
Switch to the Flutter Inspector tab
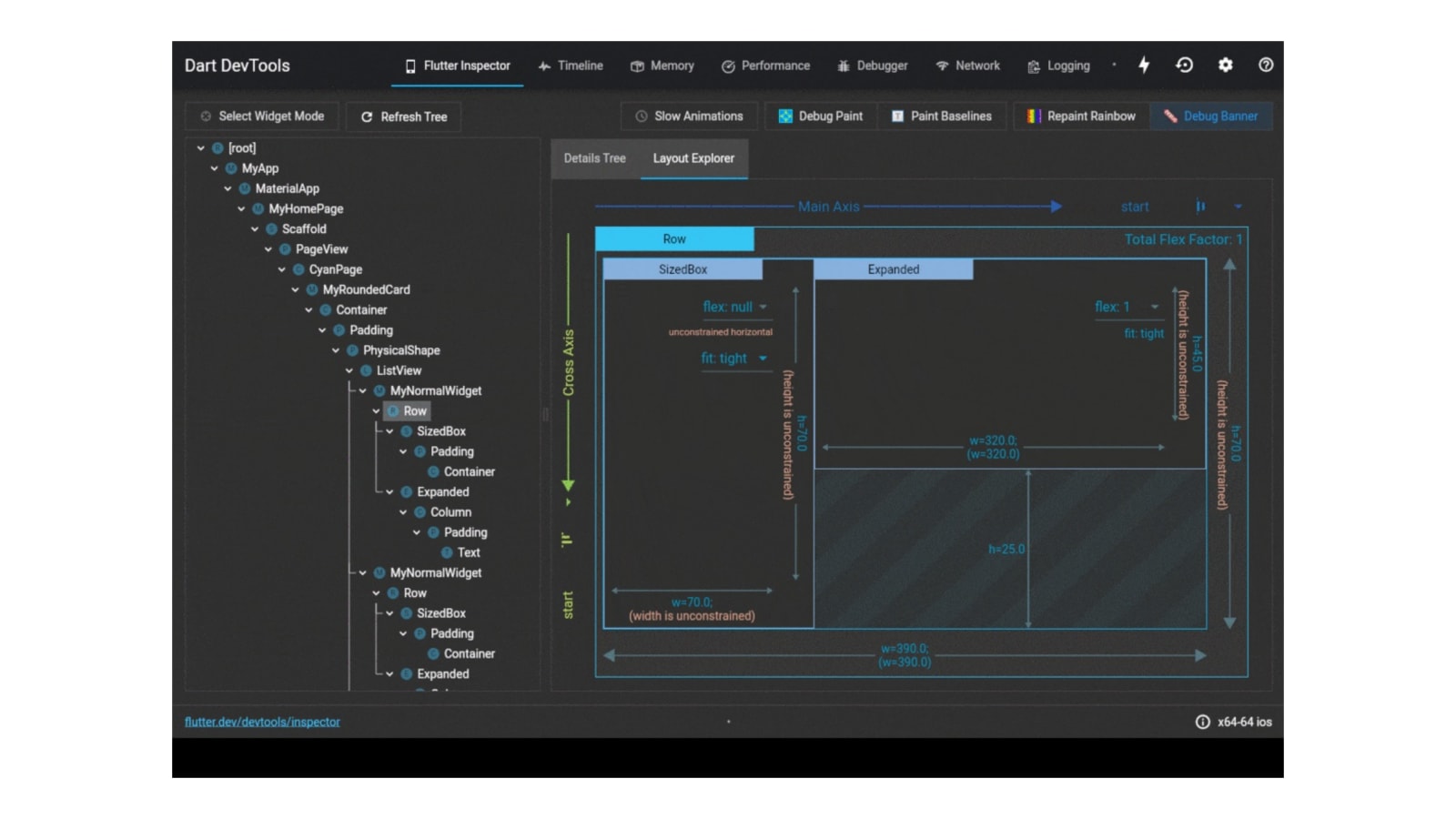[457, 66]
